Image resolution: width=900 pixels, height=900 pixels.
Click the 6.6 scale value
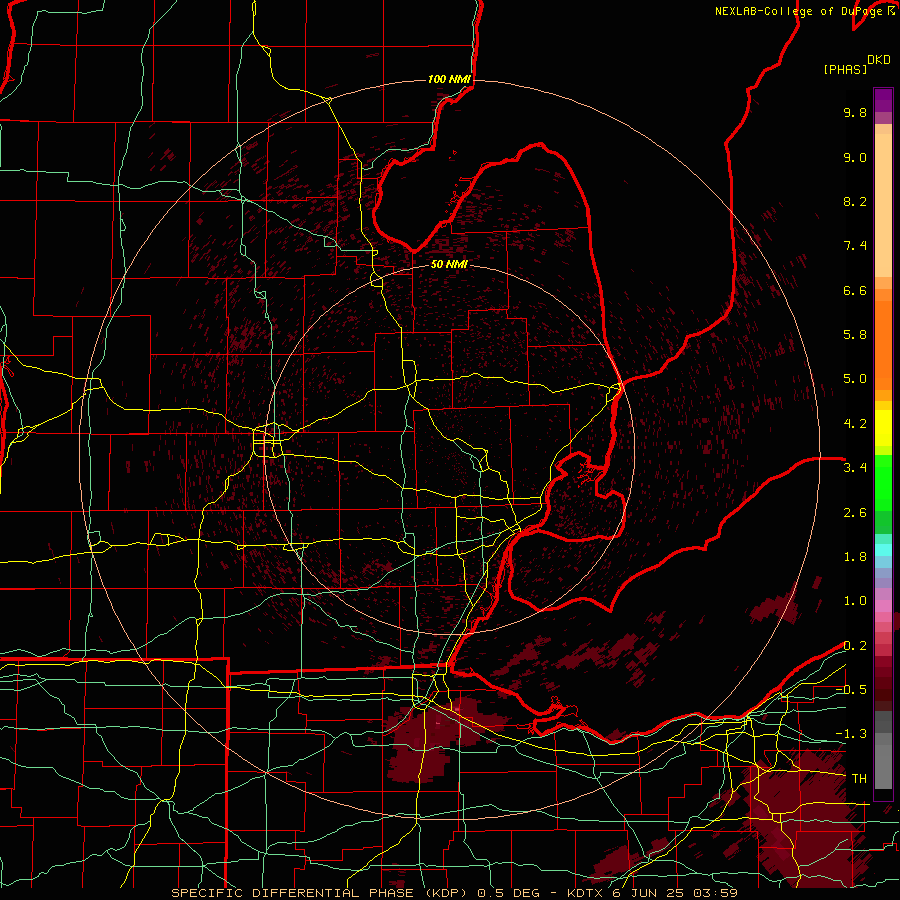coord(855,290)
